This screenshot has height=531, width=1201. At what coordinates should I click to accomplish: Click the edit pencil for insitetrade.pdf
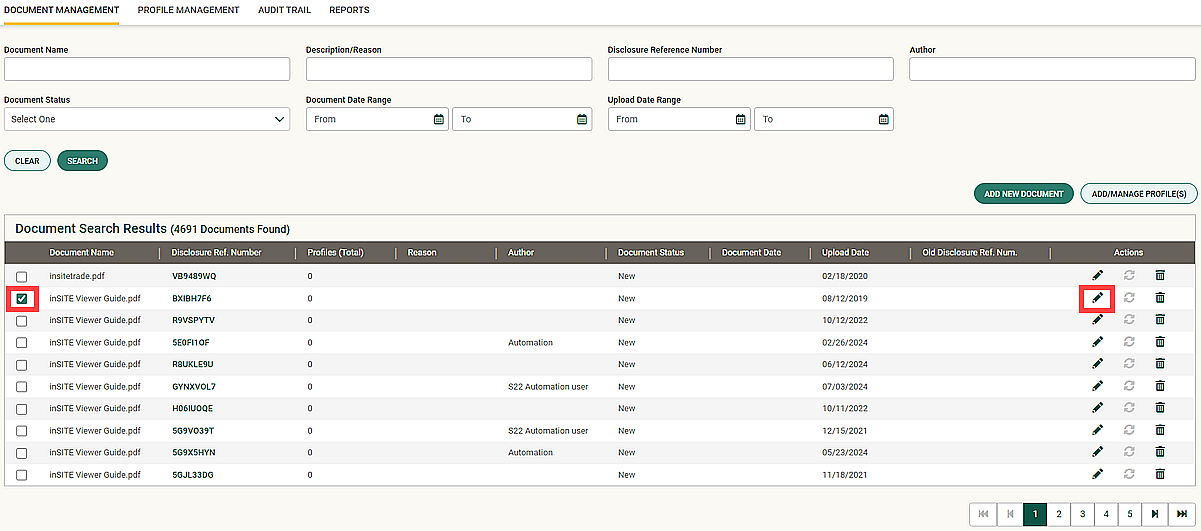click(x=1097, y=275)
